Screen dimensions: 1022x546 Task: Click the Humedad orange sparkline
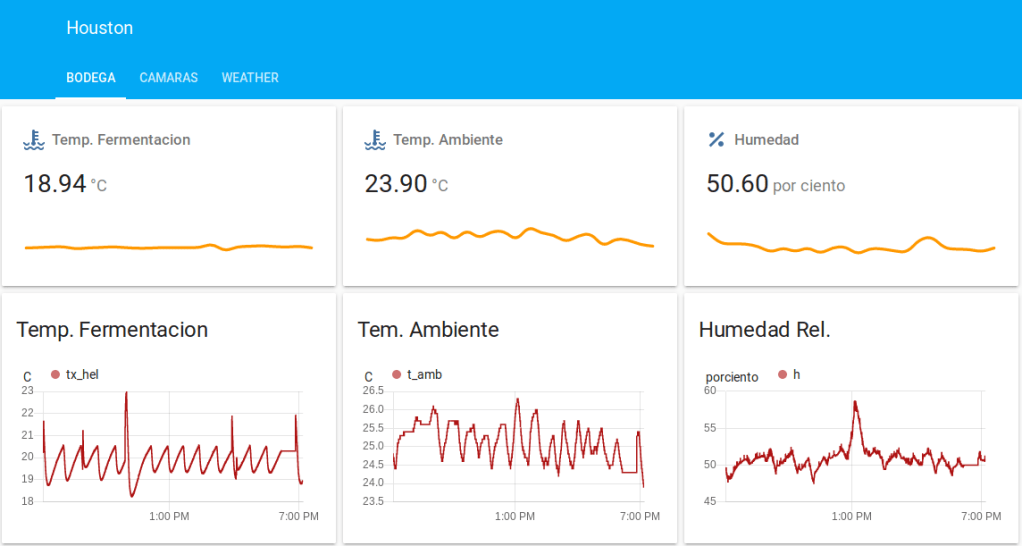pos(850,247)
